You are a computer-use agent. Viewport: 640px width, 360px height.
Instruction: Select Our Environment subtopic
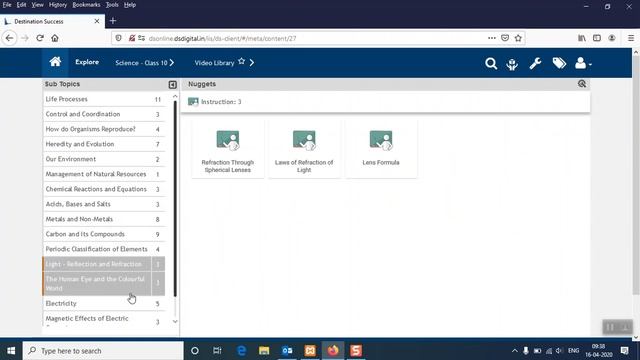104,159
